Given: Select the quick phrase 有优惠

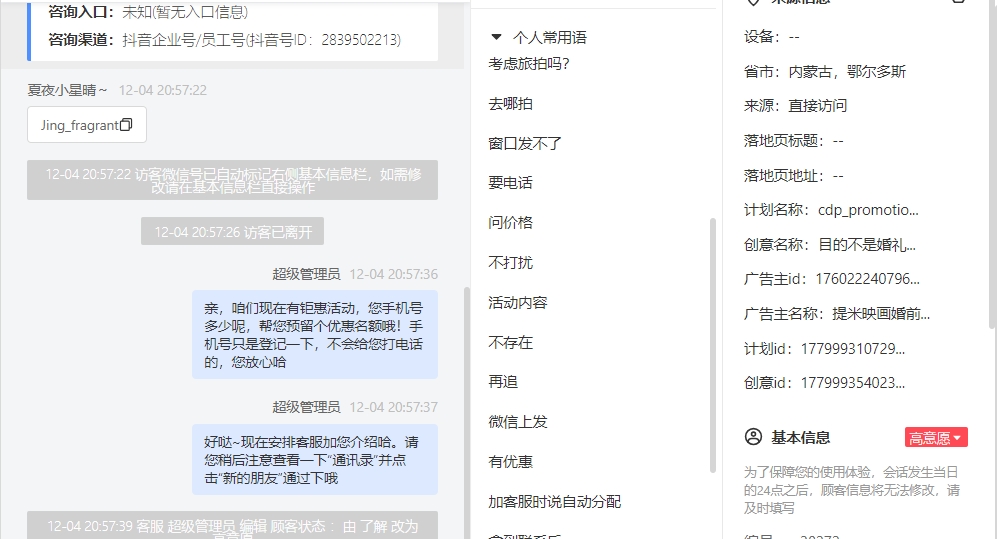Looking at the screenshot, I should [511, 462].
